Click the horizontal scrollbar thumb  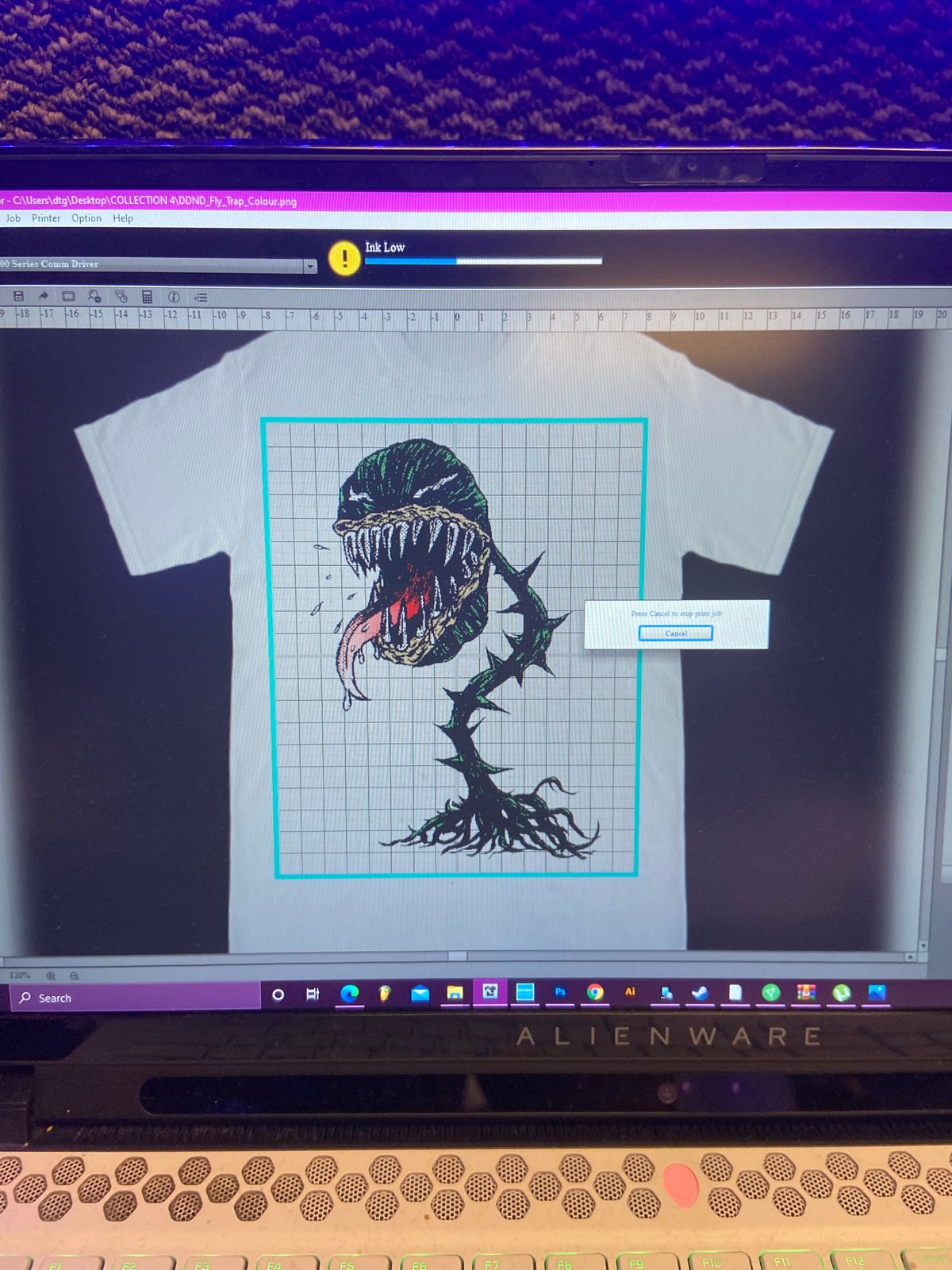point(458,956)
